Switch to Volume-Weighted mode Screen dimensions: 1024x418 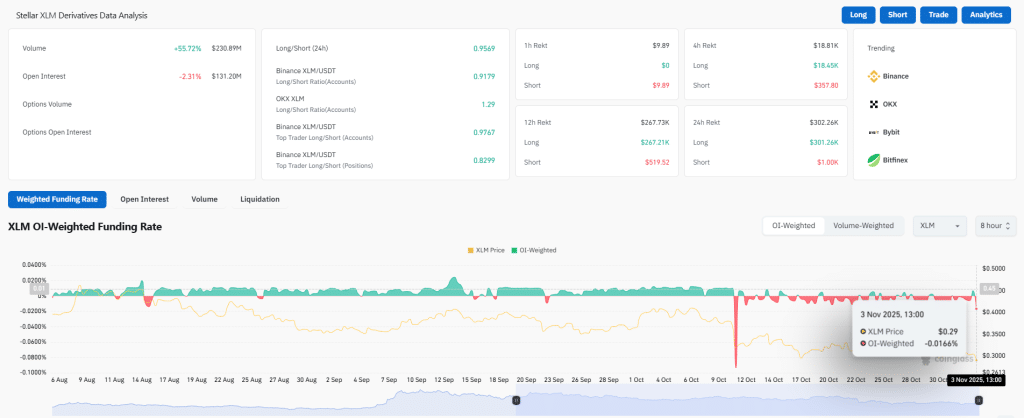tap(863, 226)
